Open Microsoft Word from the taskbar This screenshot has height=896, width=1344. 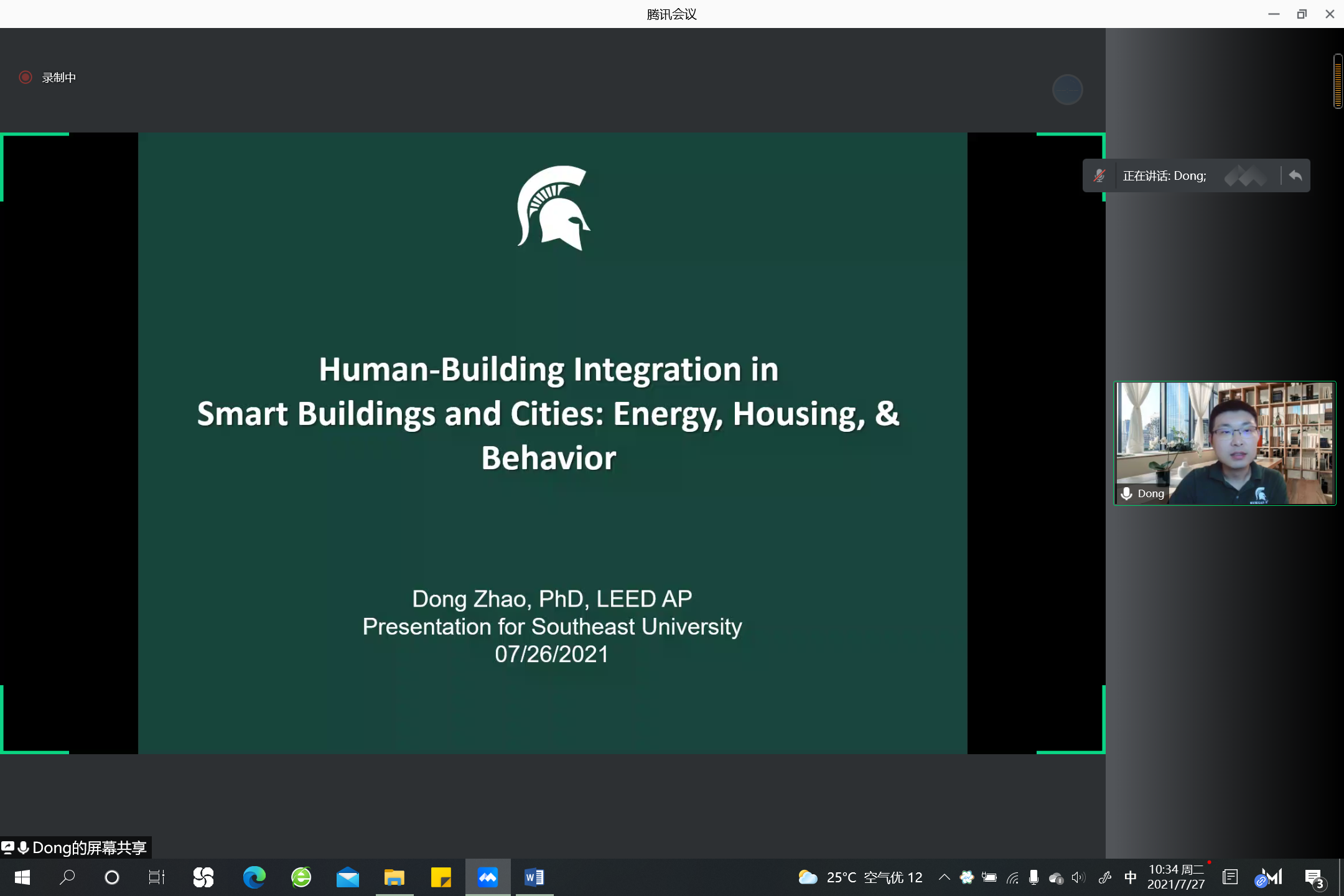click(534, 877)
